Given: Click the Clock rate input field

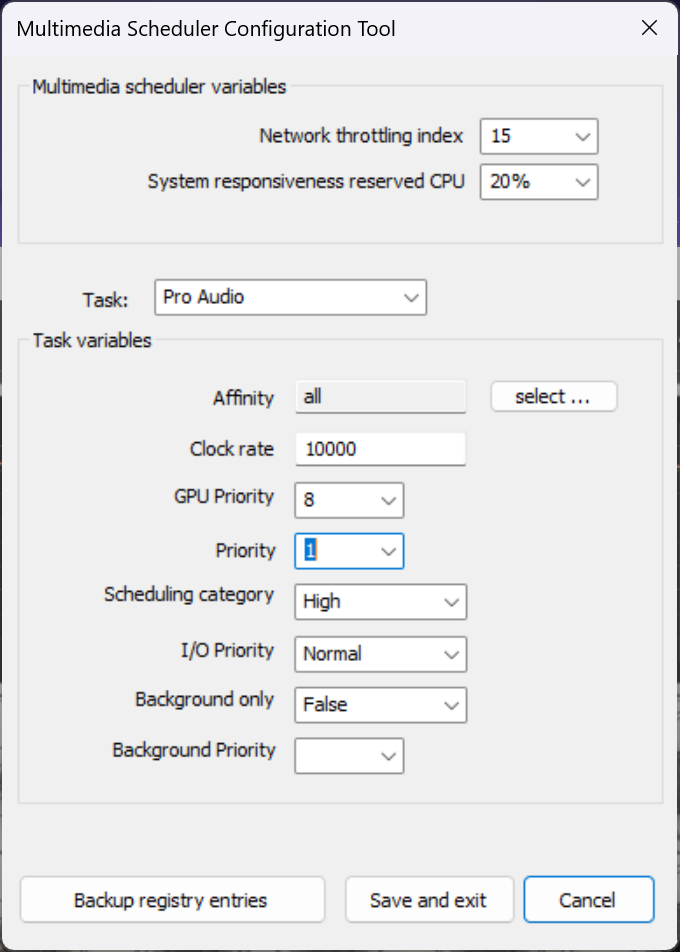Looking at the screenshot, I should tap(381, 449).
